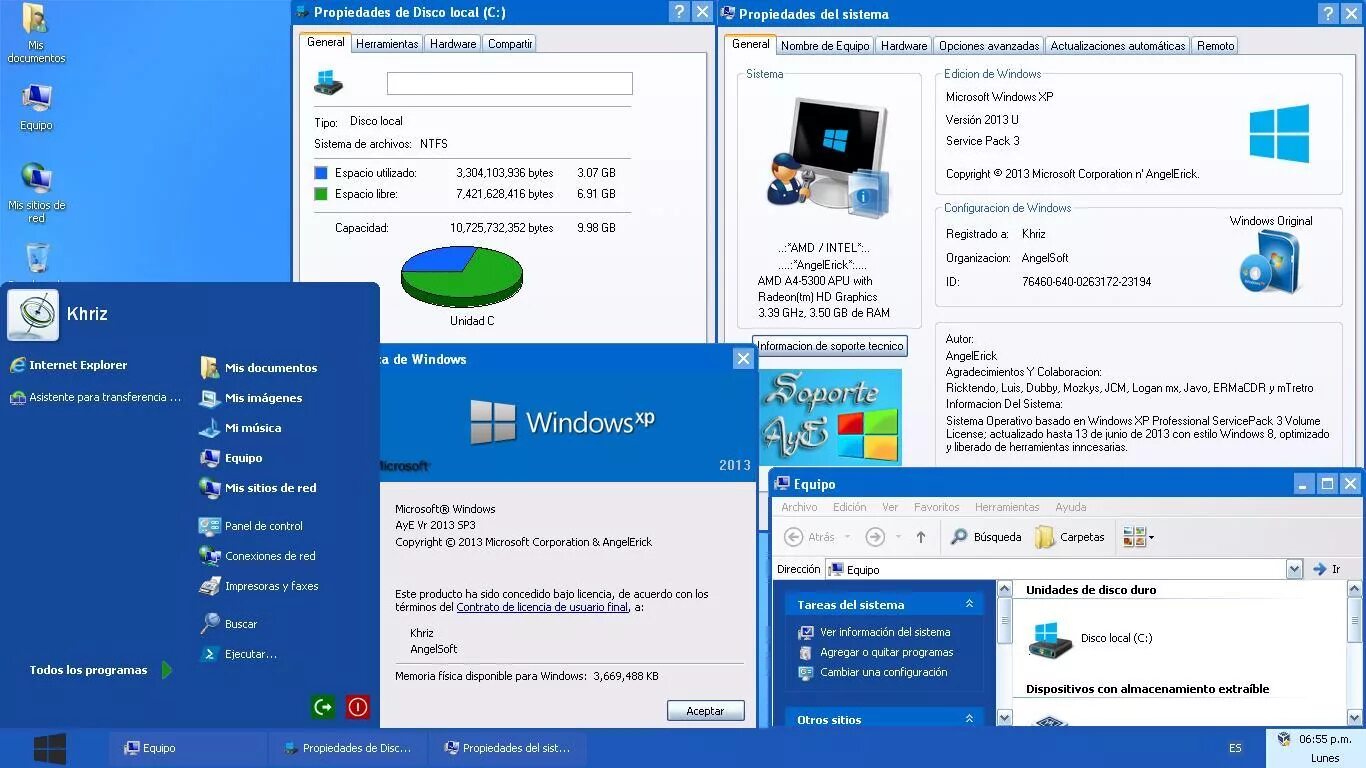Launch Internet Explorer from Start menu

68,365
